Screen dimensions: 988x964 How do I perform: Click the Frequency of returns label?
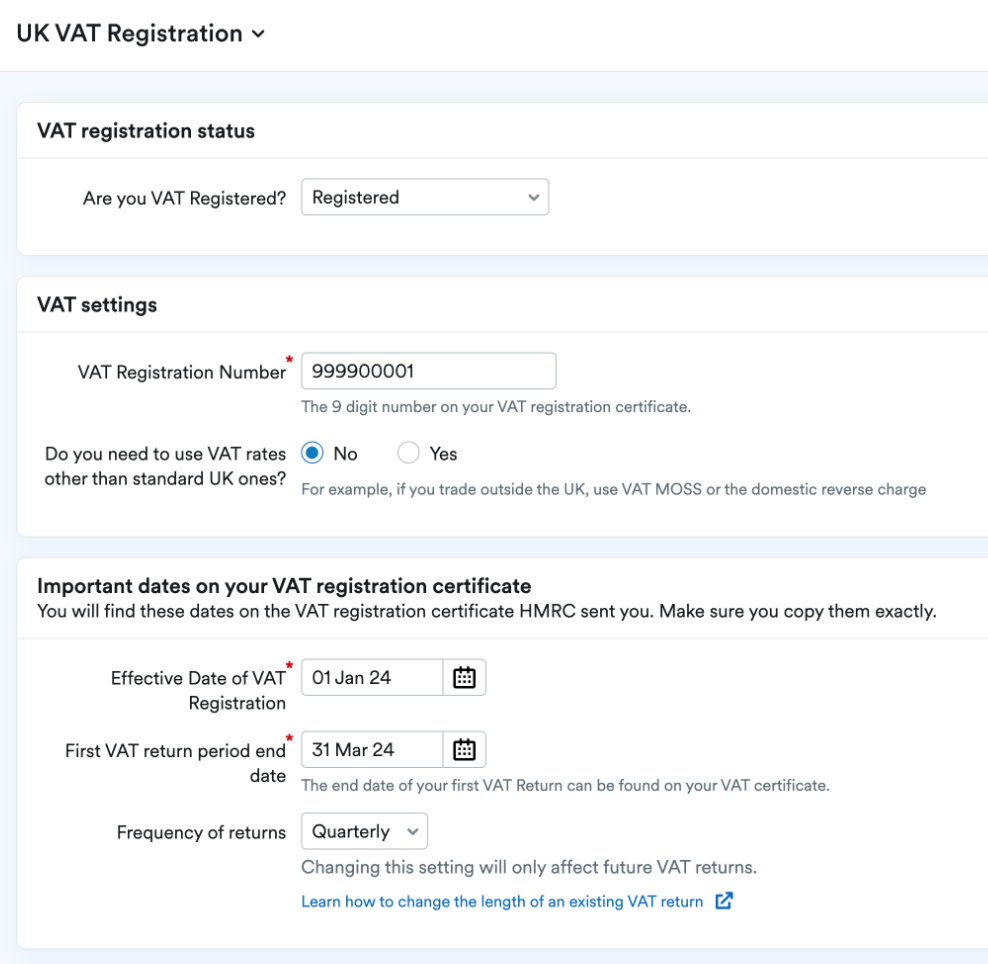tap(201, 832)
